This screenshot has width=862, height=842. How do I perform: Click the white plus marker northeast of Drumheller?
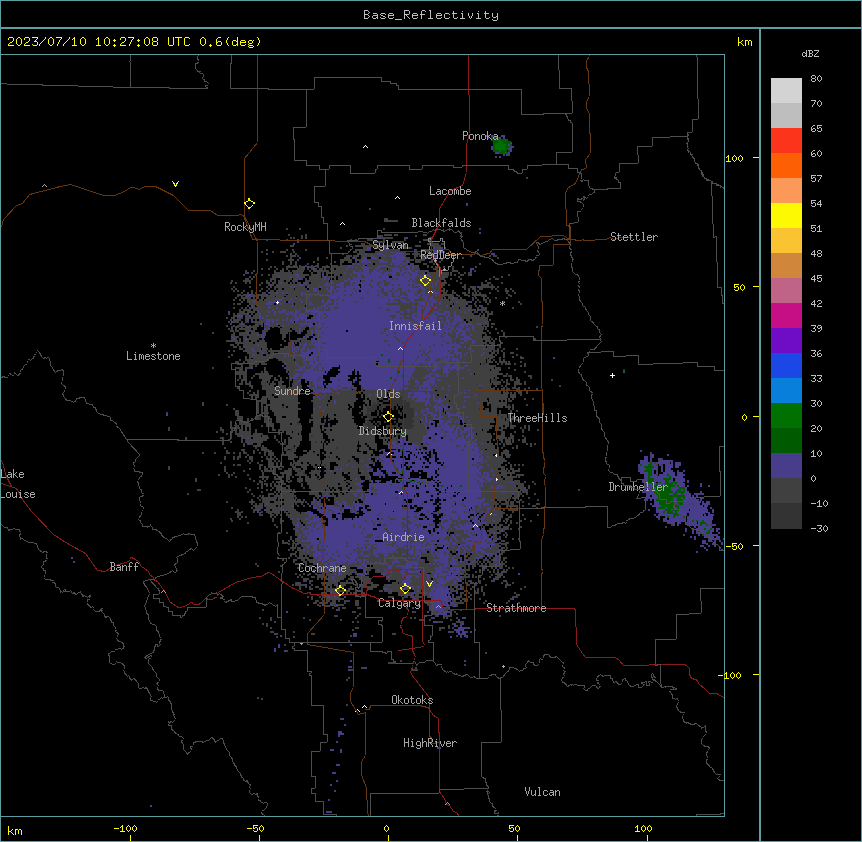click(x=612, y=375)
